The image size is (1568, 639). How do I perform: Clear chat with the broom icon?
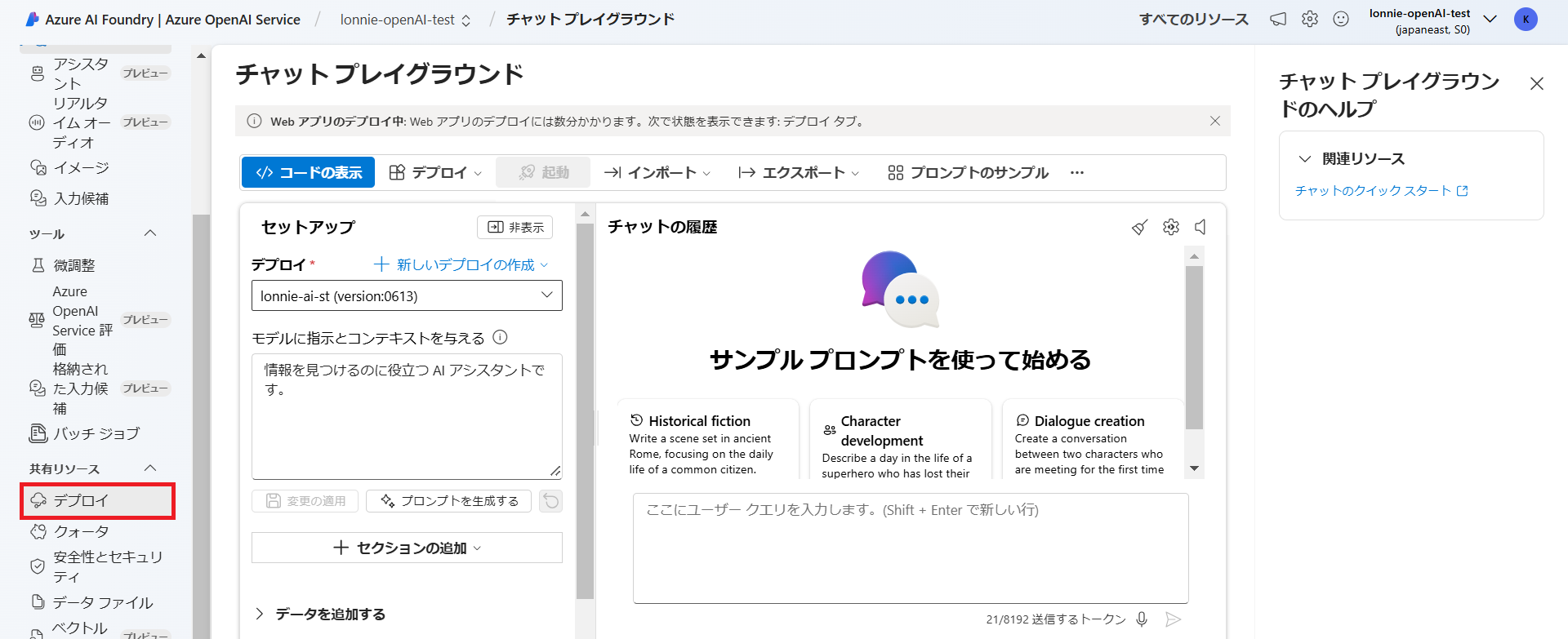tap(1140, 227)
